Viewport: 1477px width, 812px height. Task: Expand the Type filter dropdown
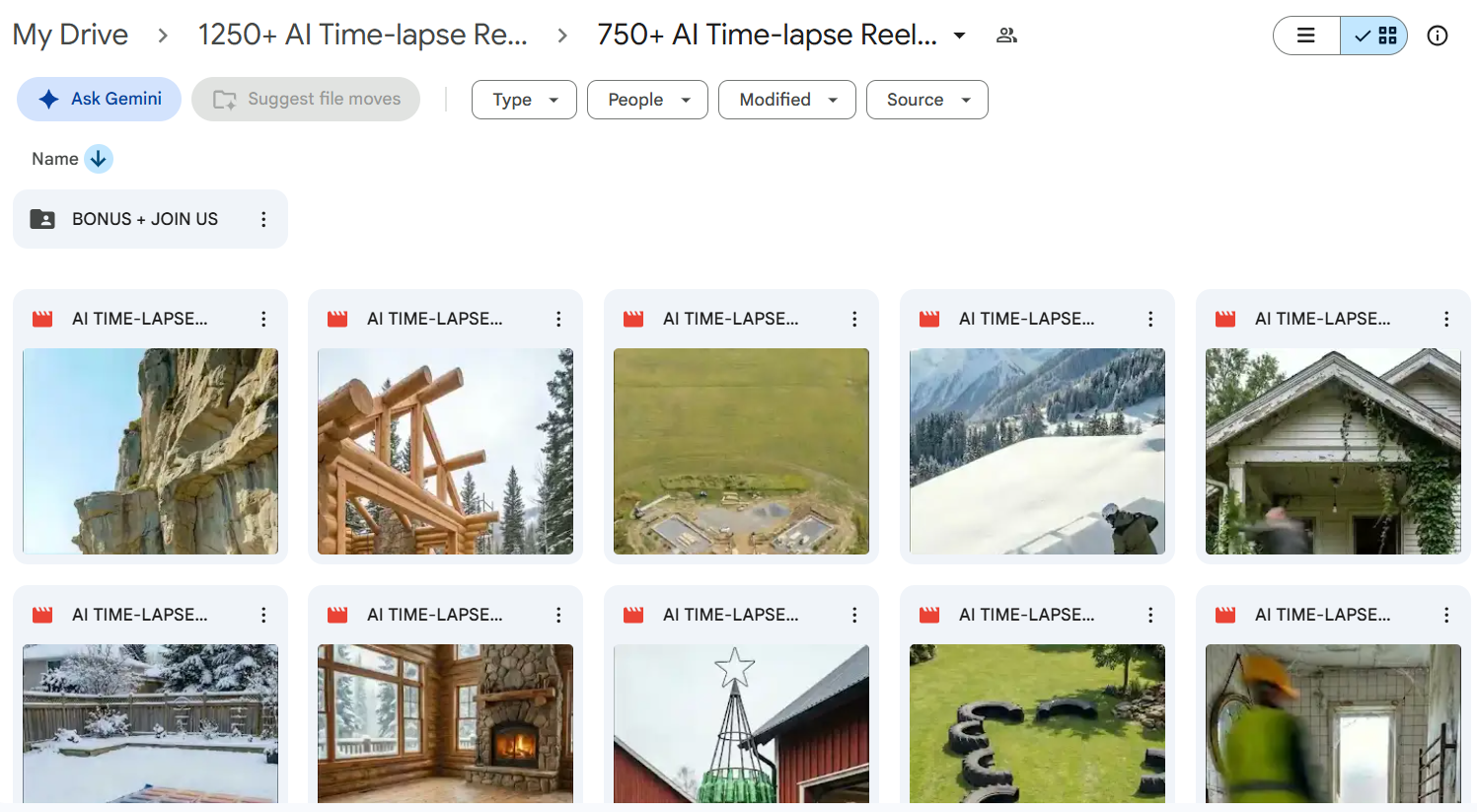pyautogui.click(x=524, y=100)
